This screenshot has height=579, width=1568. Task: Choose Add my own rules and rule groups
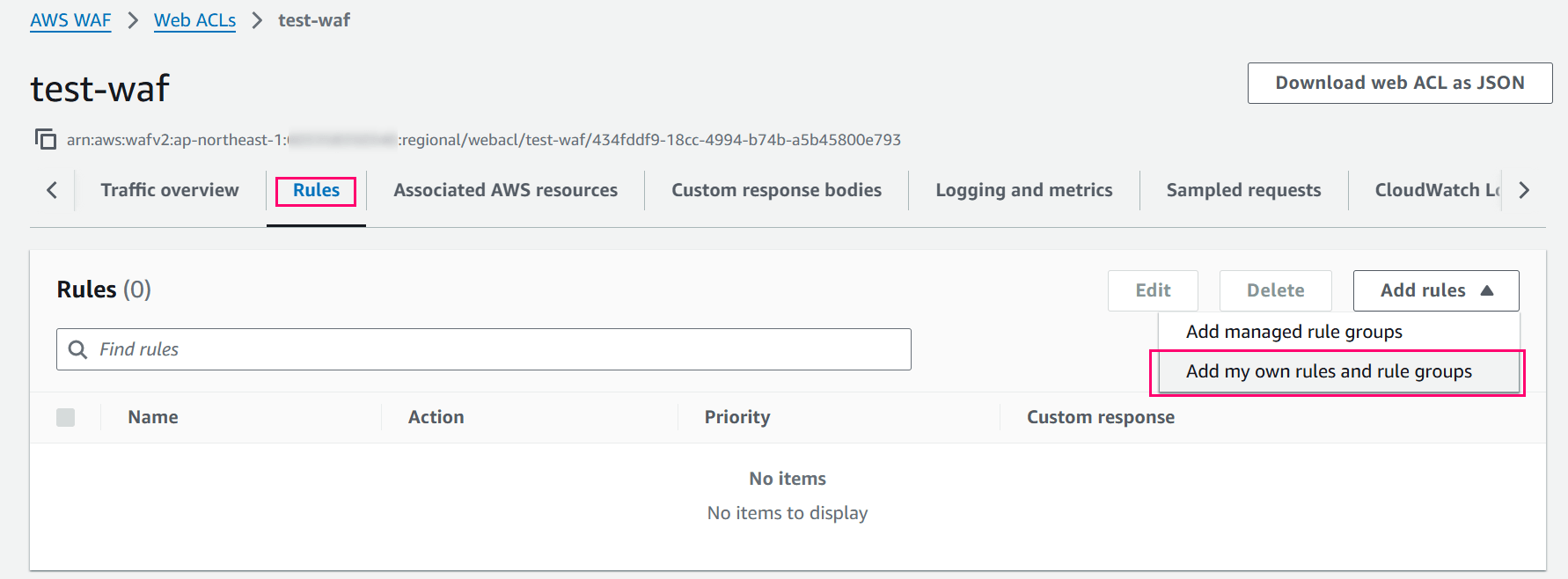[1338, 371]
